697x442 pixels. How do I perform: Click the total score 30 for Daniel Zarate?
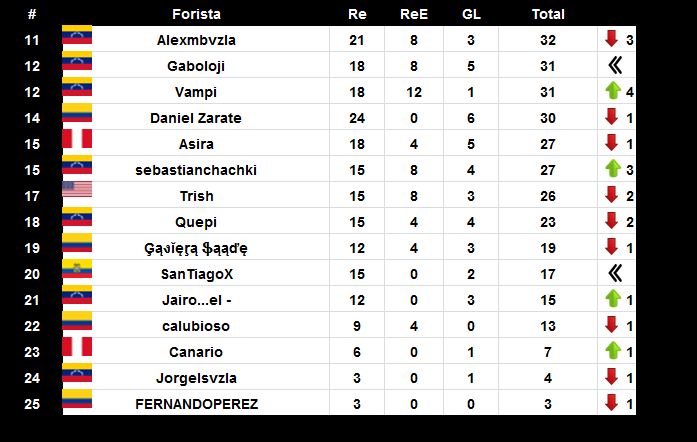coord(548,118)
